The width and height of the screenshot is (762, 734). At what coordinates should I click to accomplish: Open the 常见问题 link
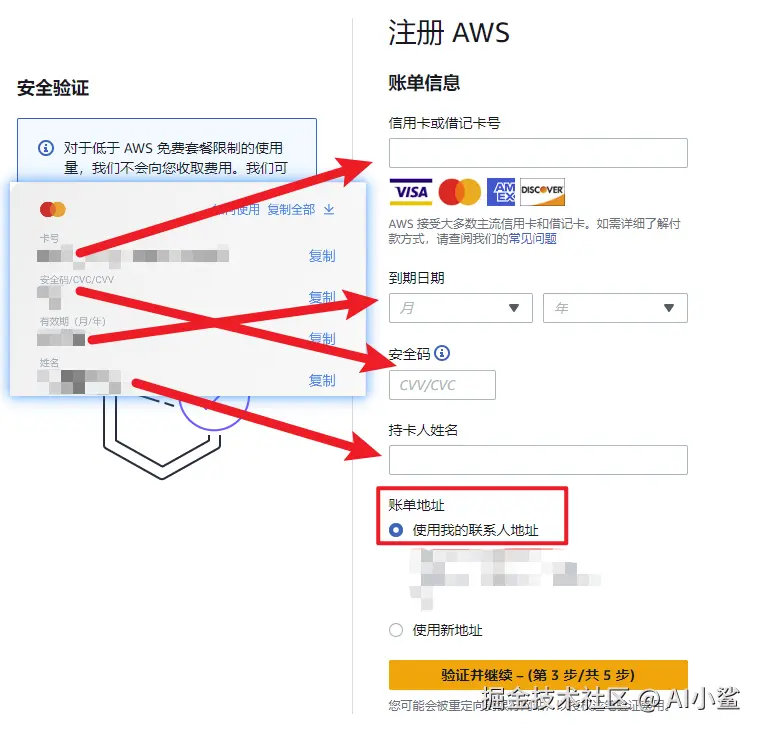coord(532,239)
